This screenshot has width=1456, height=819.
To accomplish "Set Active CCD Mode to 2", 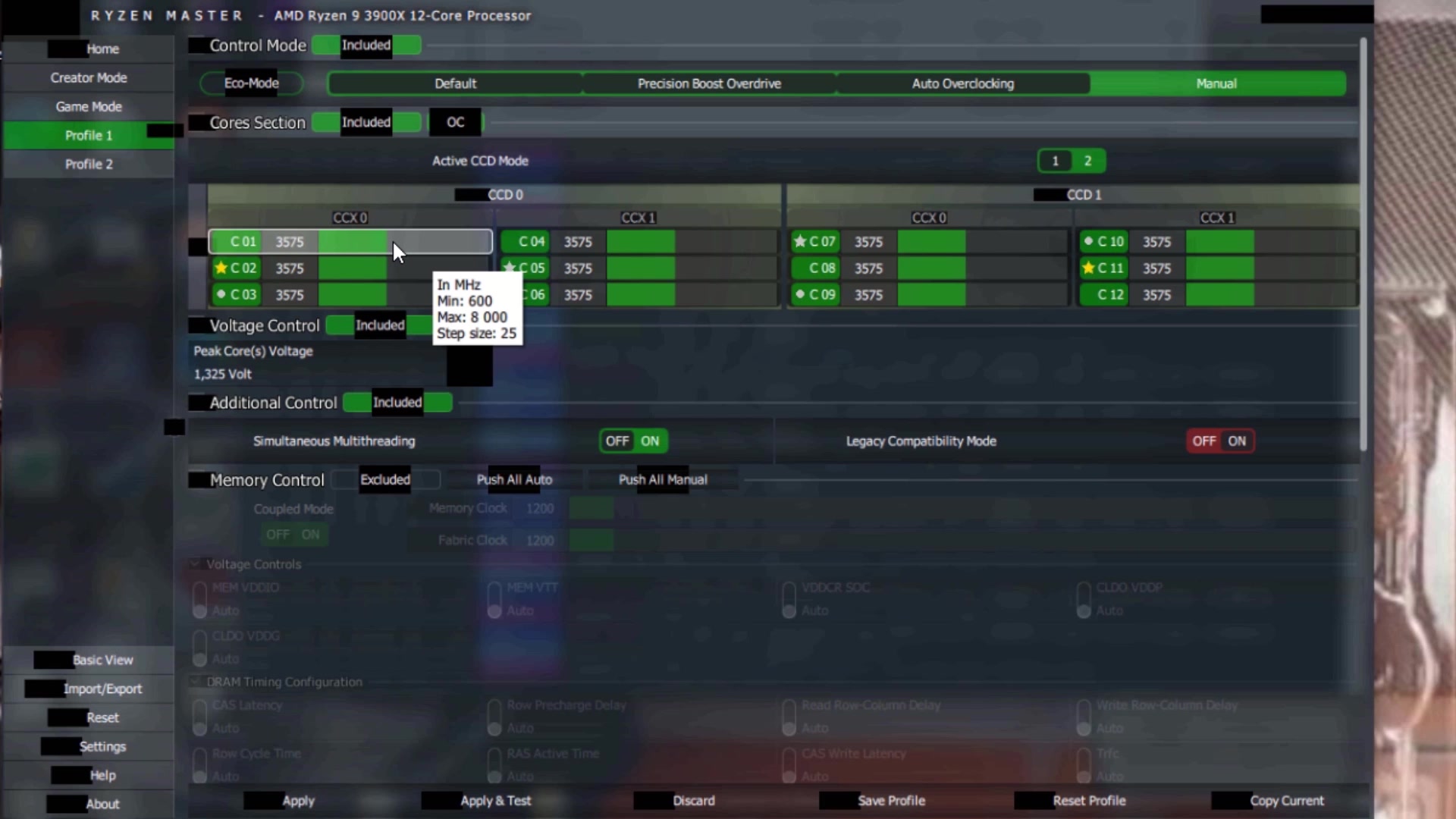I will tap(1087, 161).
